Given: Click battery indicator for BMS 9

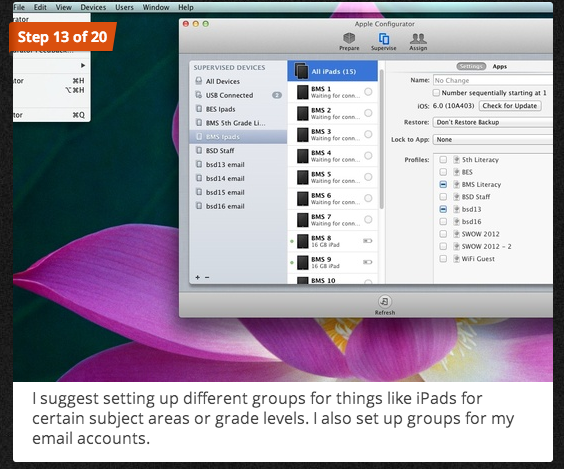Looking at the screenshot, I should click(368, 262).
